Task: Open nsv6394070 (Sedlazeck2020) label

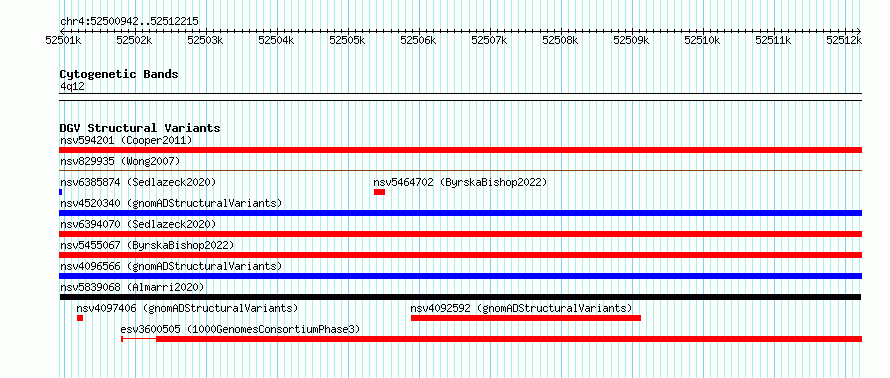Action: pos(138,224)
